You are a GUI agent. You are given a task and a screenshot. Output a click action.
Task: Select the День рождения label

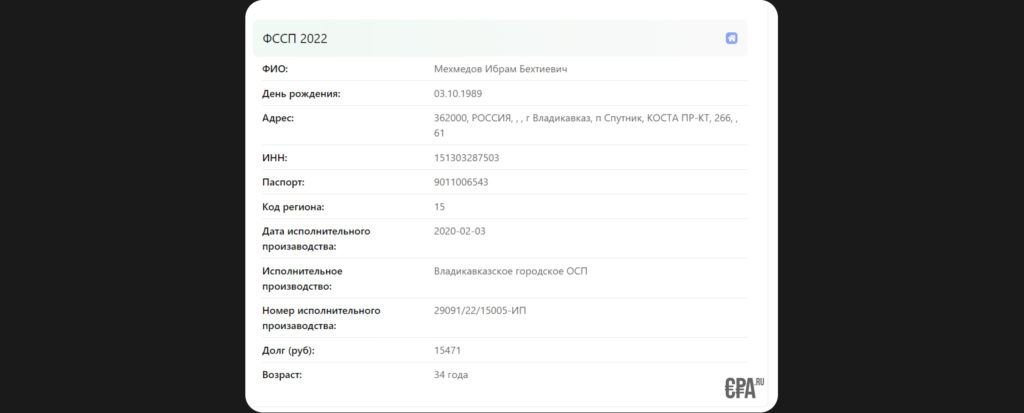pyautogui.click(x=301, y=93)
